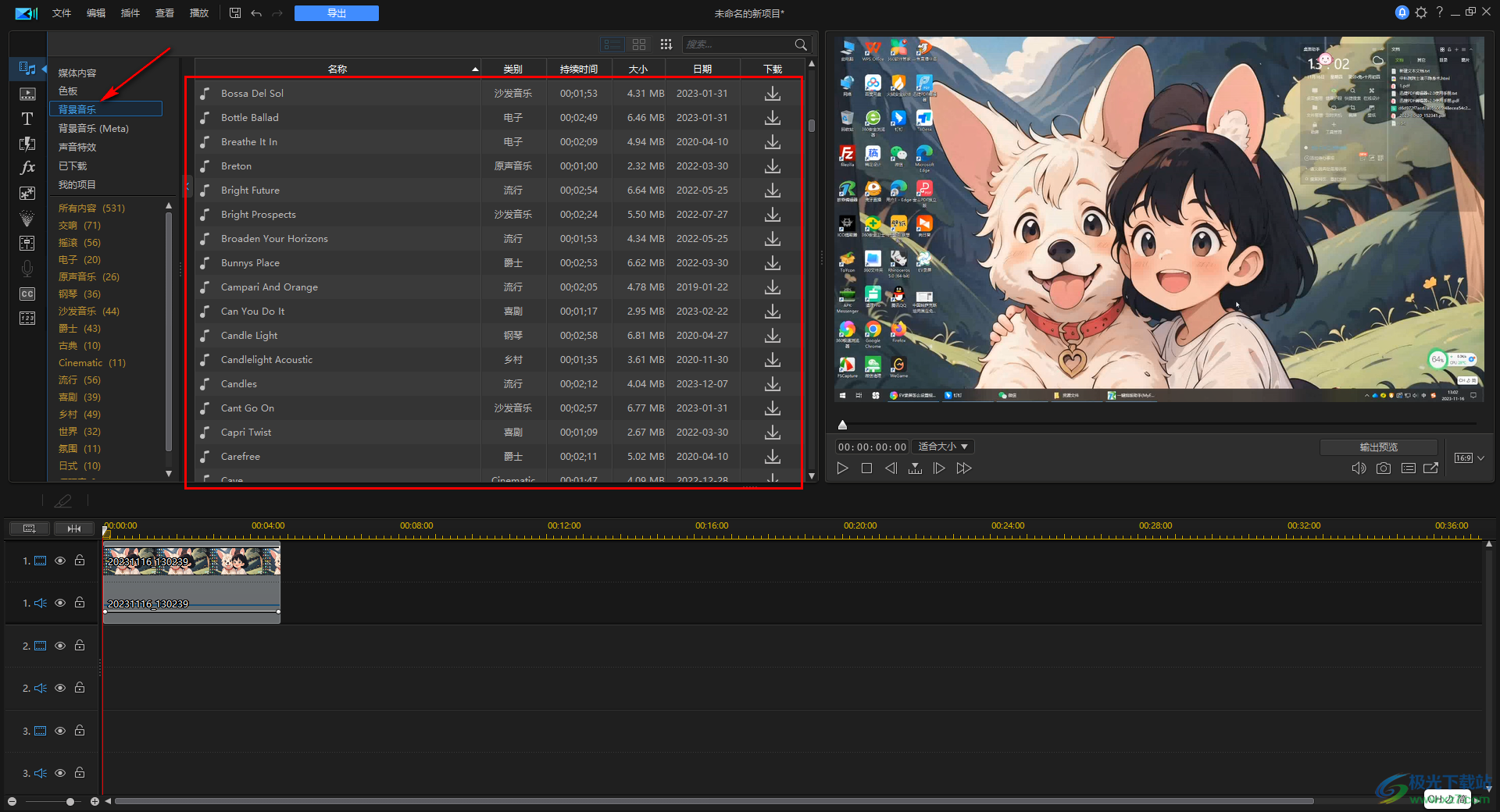Open the 16:9 aspect ratio dropdown
The width and height of the screenshot is (1500, 812).
click(x=1469, y=458)
